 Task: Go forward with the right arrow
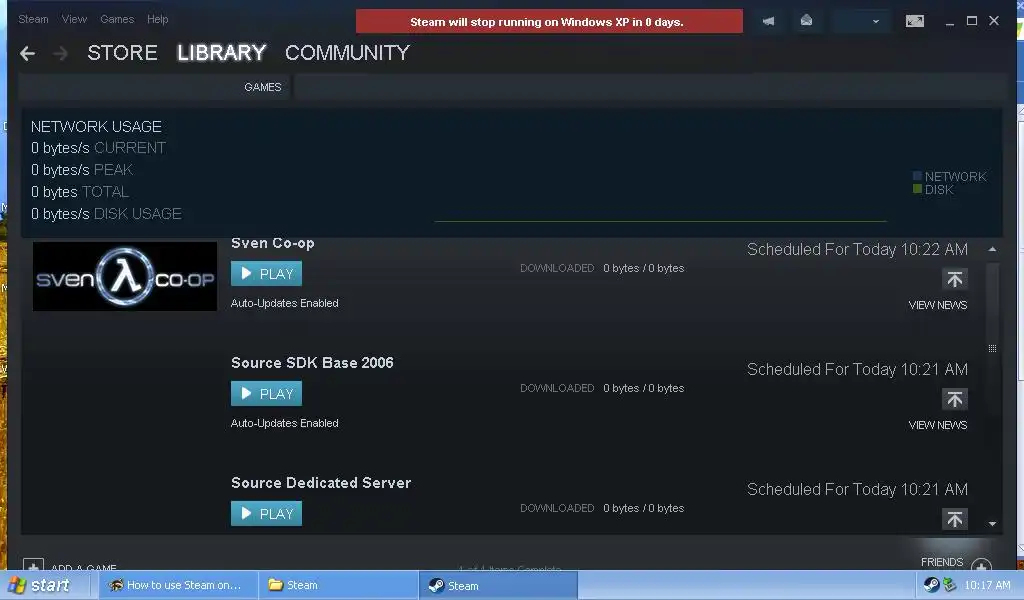tap(60, 54)
